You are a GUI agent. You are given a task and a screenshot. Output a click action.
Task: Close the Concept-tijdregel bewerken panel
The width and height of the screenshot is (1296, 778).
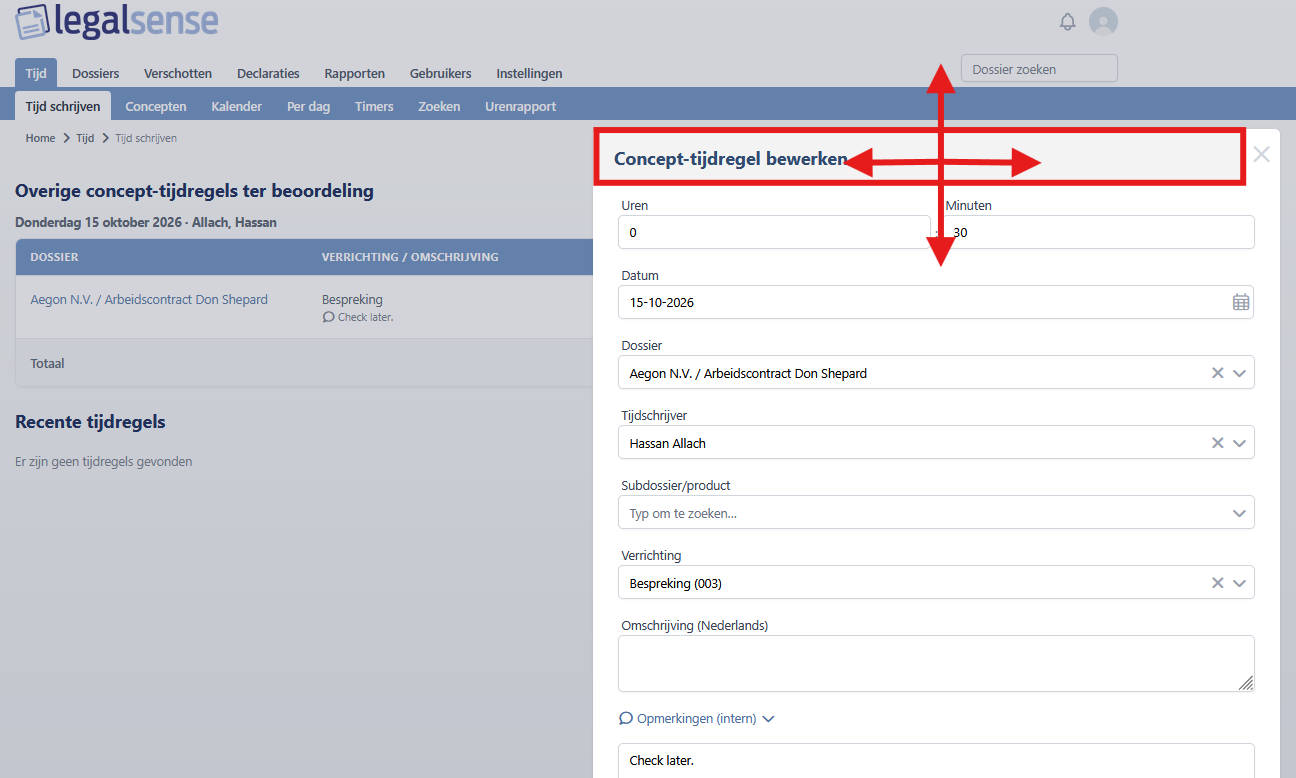tap(1262, 155)
